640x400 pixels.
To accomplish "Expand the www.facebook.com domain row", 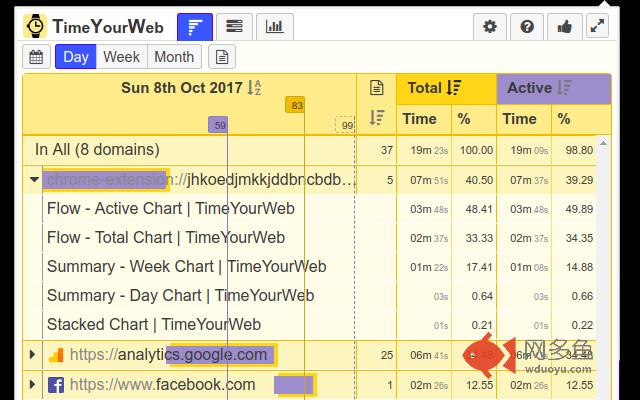I will click(33, 384).
